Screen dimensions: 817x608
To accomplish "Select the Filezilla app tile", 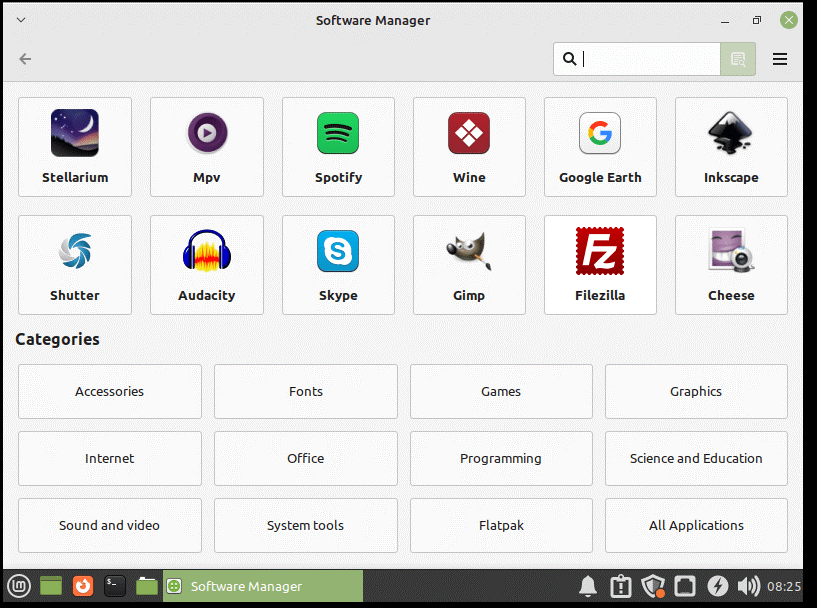I will tap(600, 265).
